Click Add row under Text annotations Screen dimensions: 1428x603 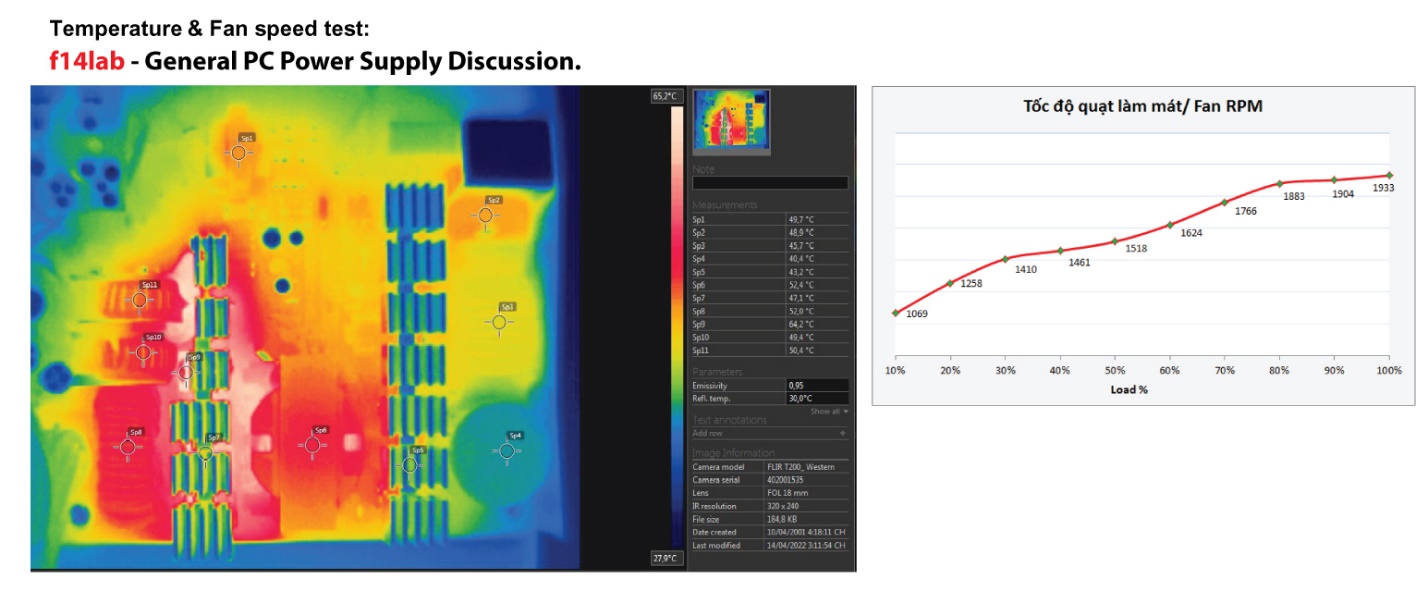click(x=708, y=434)
